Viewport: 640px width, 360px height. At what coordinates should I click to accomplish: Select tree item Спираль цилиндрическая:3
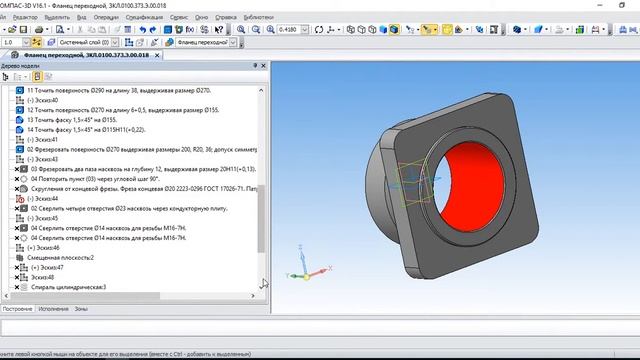point(68,287)
